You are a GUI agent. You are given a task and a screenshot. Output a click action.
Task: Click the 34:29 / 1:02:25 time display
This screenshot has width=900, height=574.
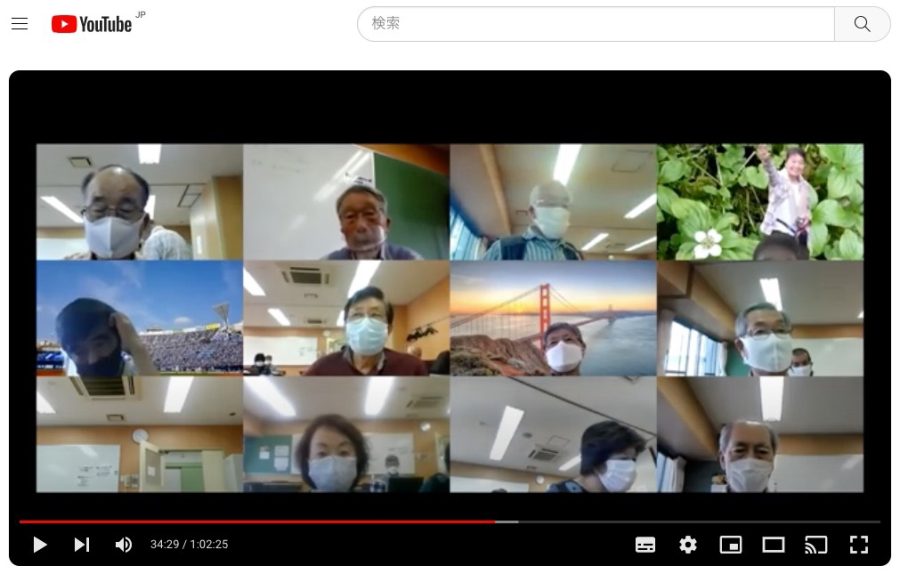189,544
